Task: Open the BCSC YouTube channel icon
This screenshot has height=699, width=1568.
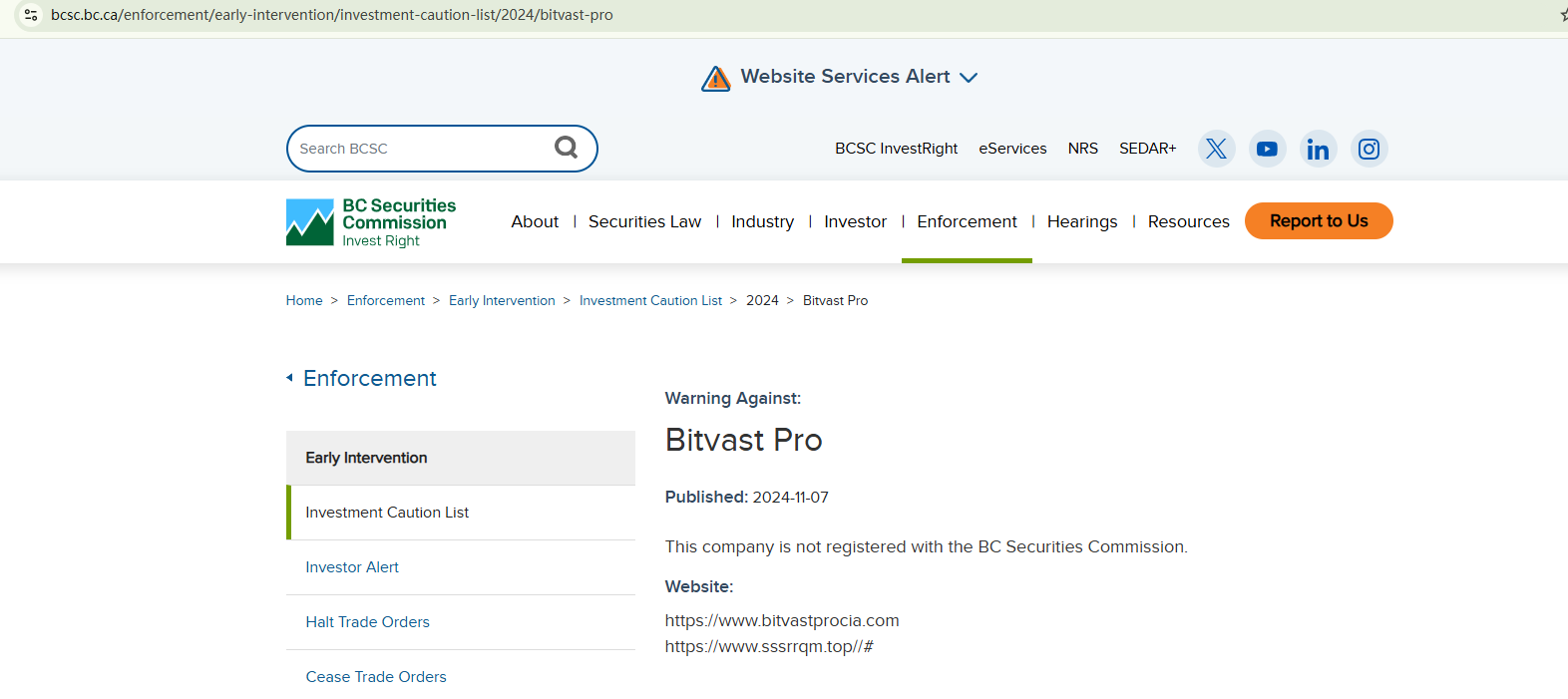Action: pyautogui.click(x=1267, y=149)
